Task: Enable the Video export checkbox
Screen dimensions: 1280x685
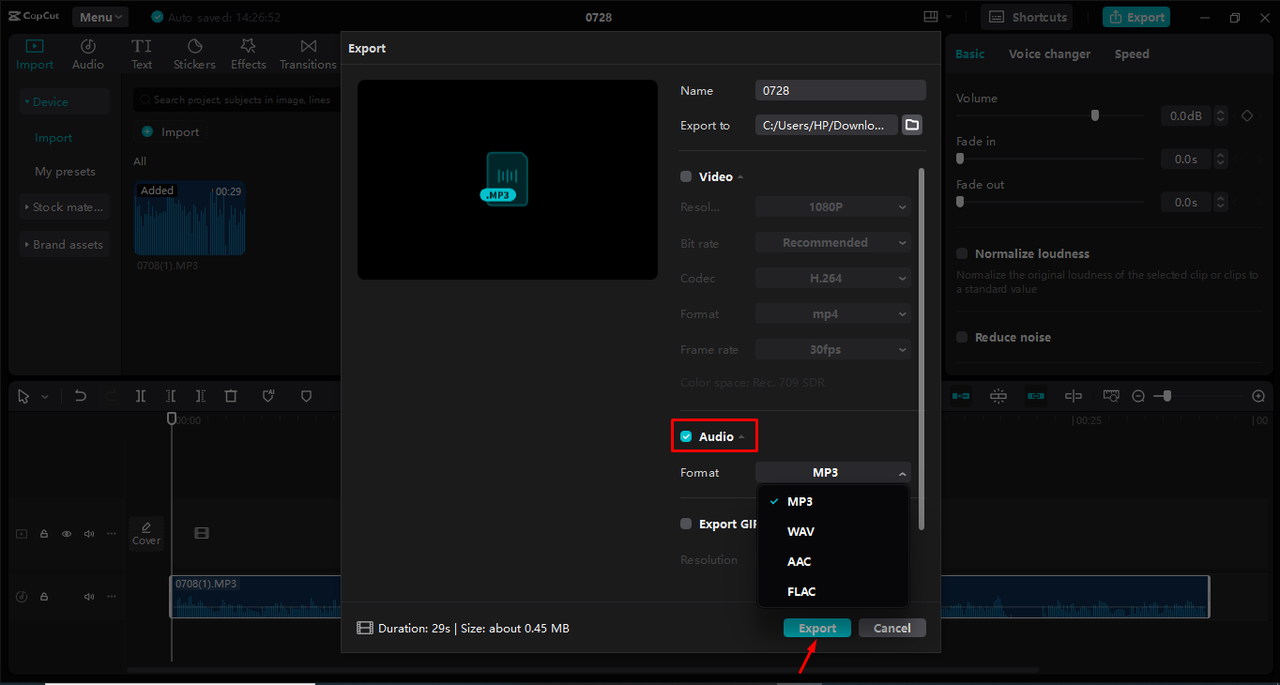Action: click(x=686, y=176)
